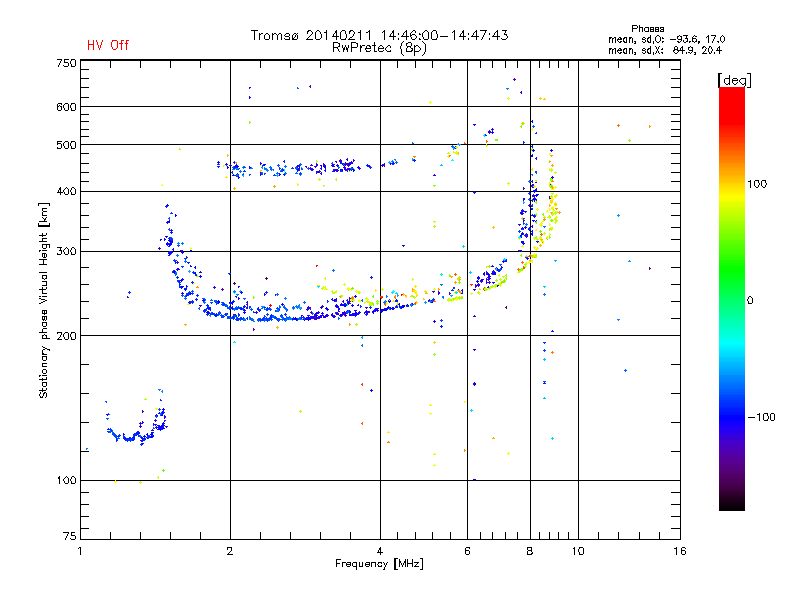
Task: Click the y-axis tick label '100'
Action: point(66,480)
